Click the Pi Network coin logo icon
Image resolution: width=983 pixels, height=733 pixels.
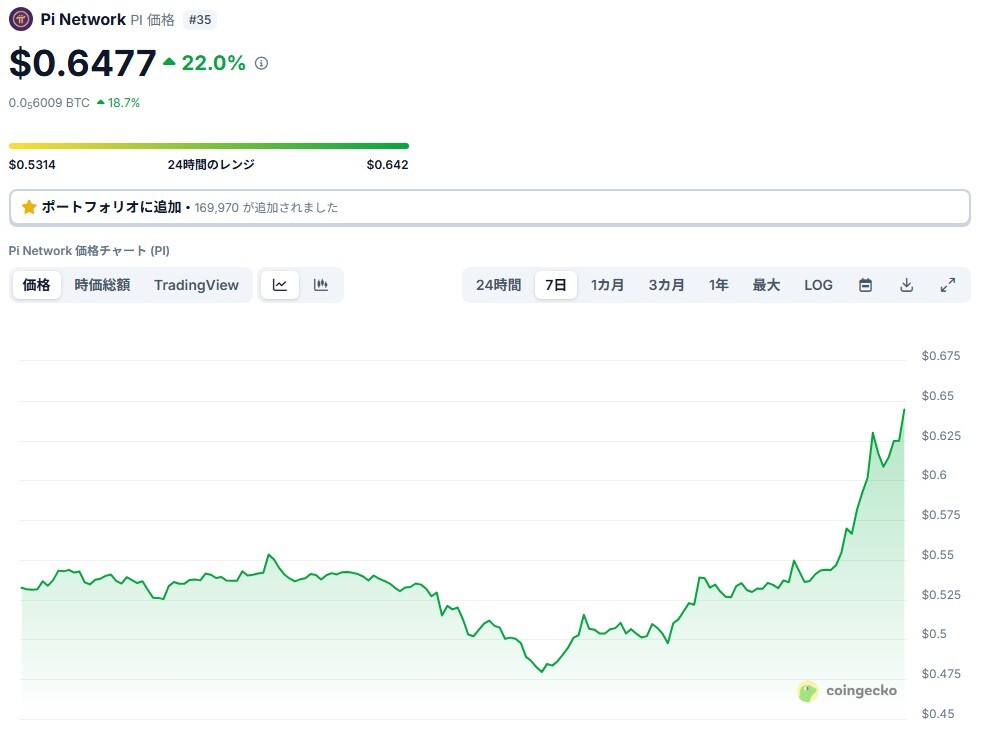coord(21,19)
